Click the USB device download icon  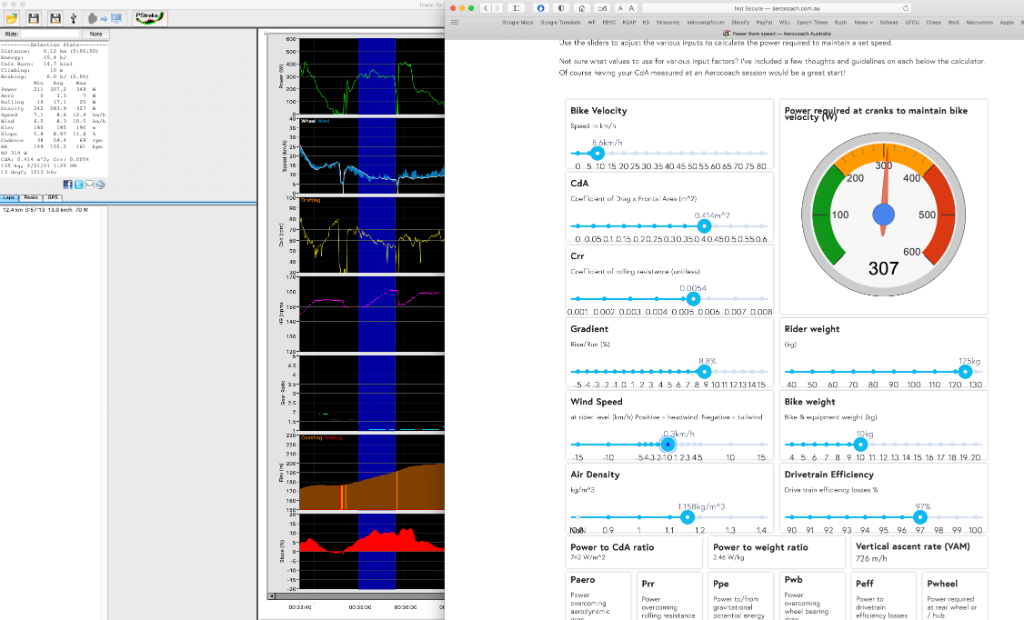pyautogui.click(x=73, y=18)
